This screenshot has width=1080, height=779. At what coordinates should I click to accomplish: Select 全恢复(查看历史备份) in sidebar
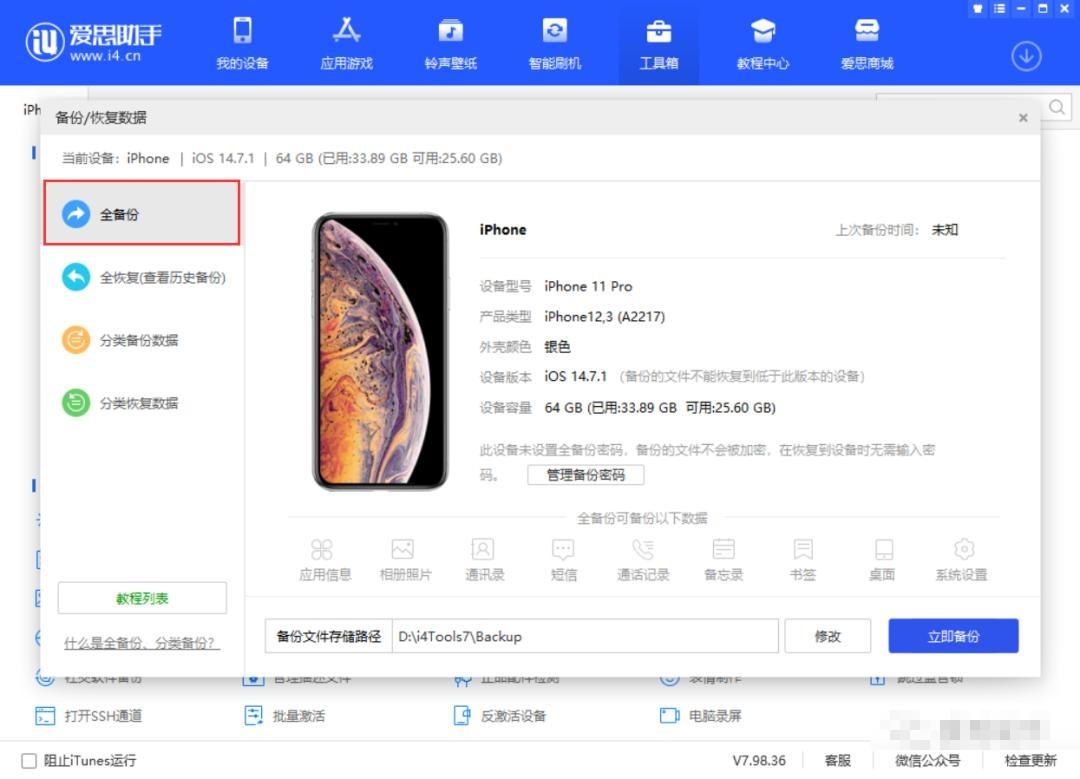pos(141,277)
